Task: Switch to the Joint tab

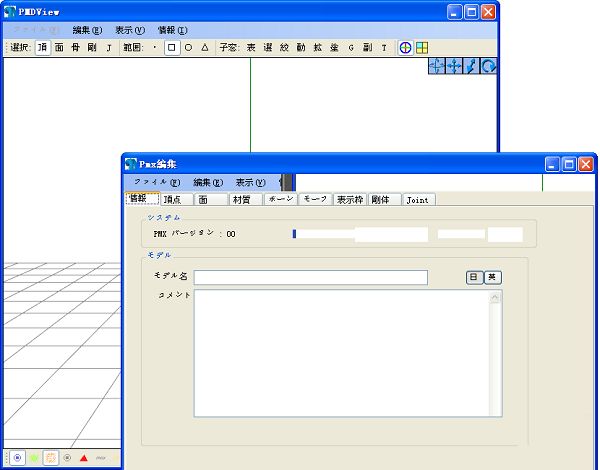Action: (x=418, y=199)
